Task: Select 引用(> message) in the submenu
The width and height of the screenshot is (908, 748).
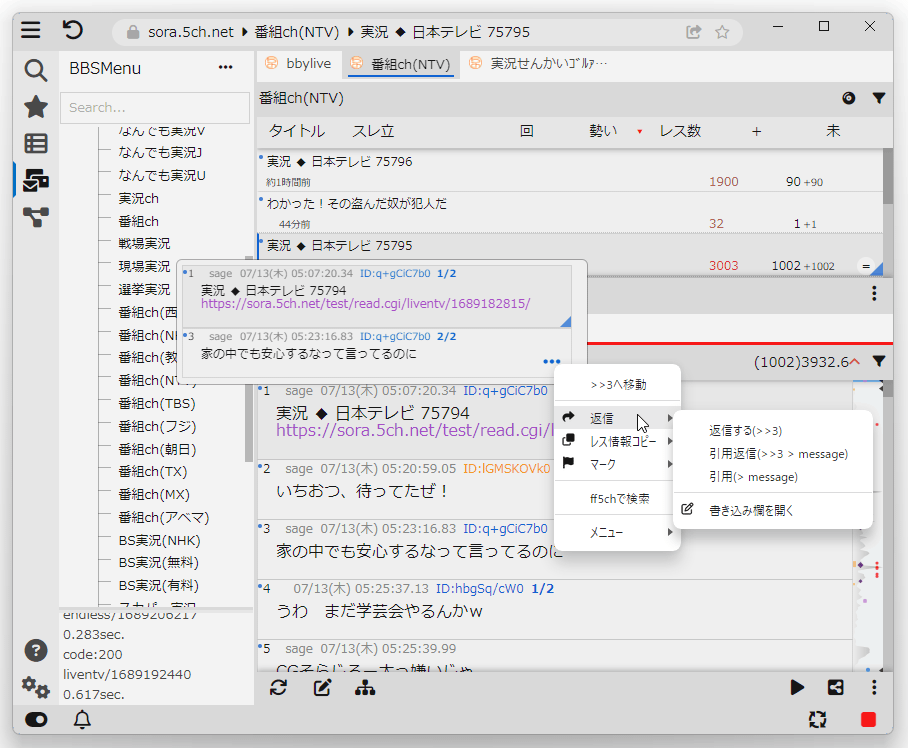Action: (773, 477)
